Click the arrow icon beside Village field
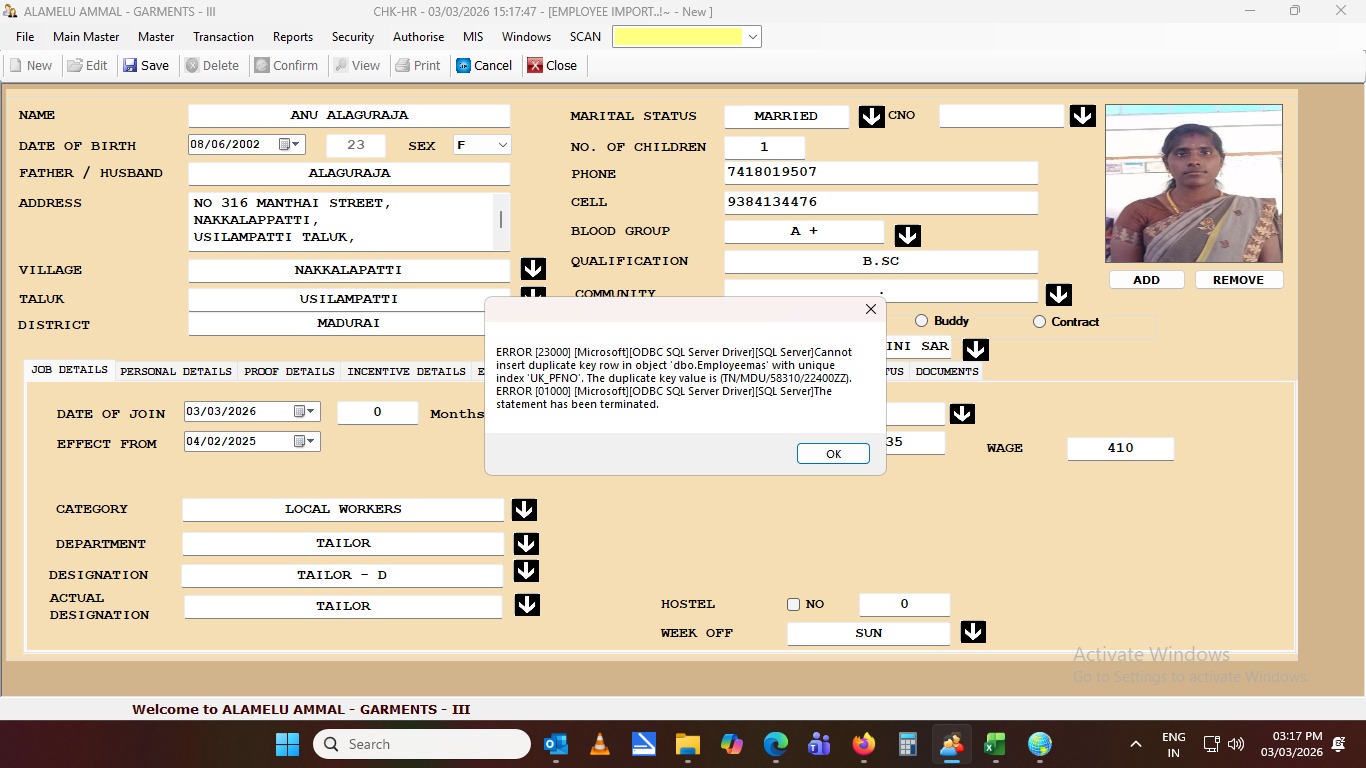 coord(533,269)
